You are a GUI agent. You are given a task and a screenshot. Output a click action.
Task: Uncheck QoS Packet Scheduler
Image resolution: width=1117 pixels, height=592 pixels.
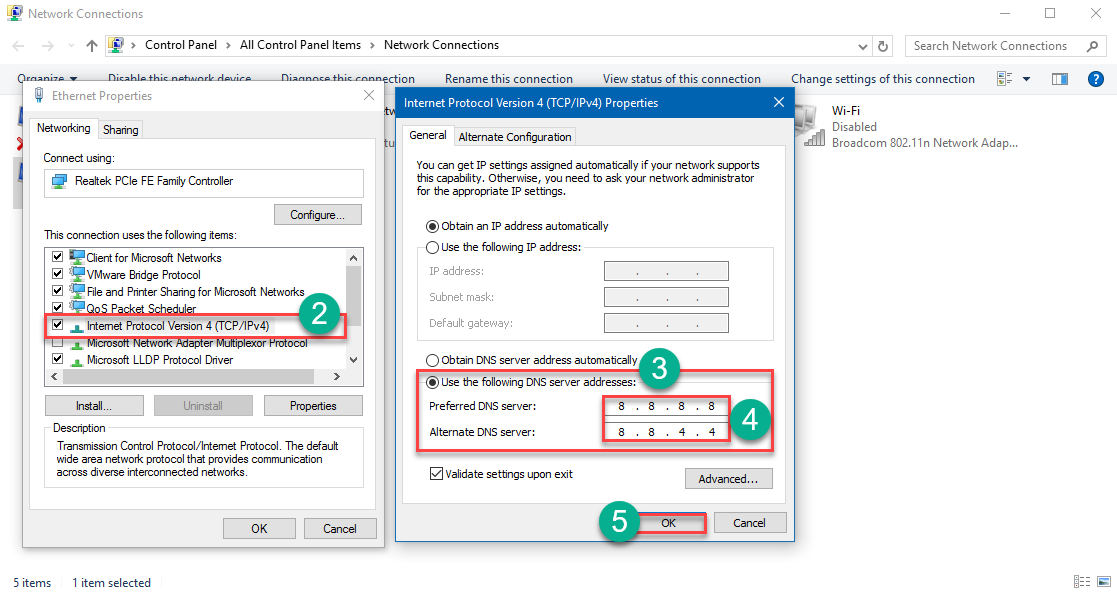click(x=57, y=307)
